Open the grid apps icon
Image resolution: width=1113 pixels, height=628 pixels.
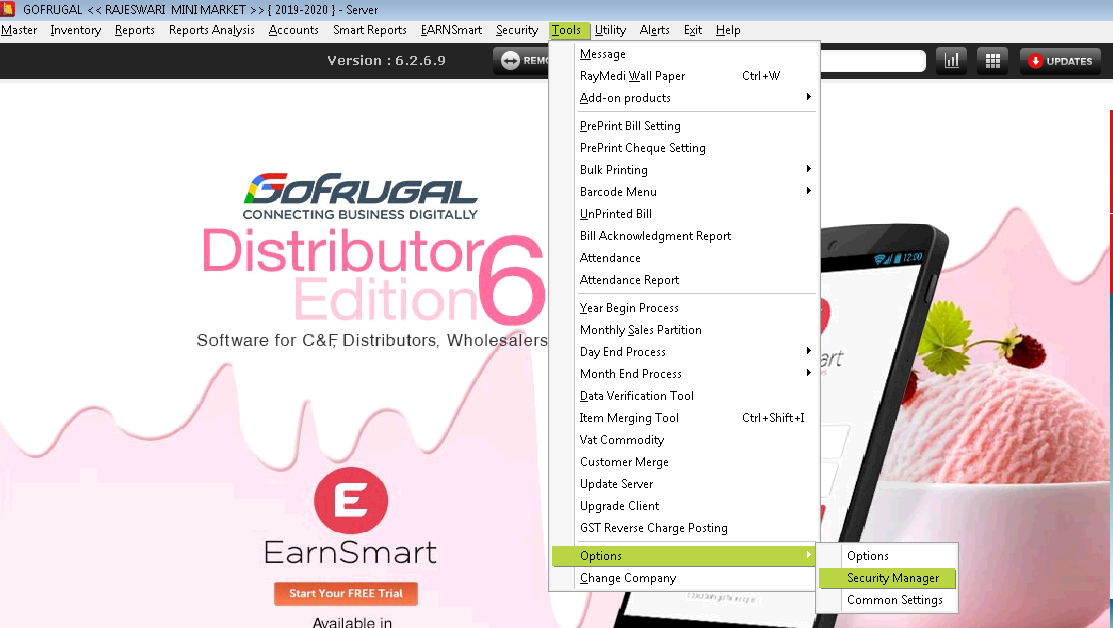[992, 61]
